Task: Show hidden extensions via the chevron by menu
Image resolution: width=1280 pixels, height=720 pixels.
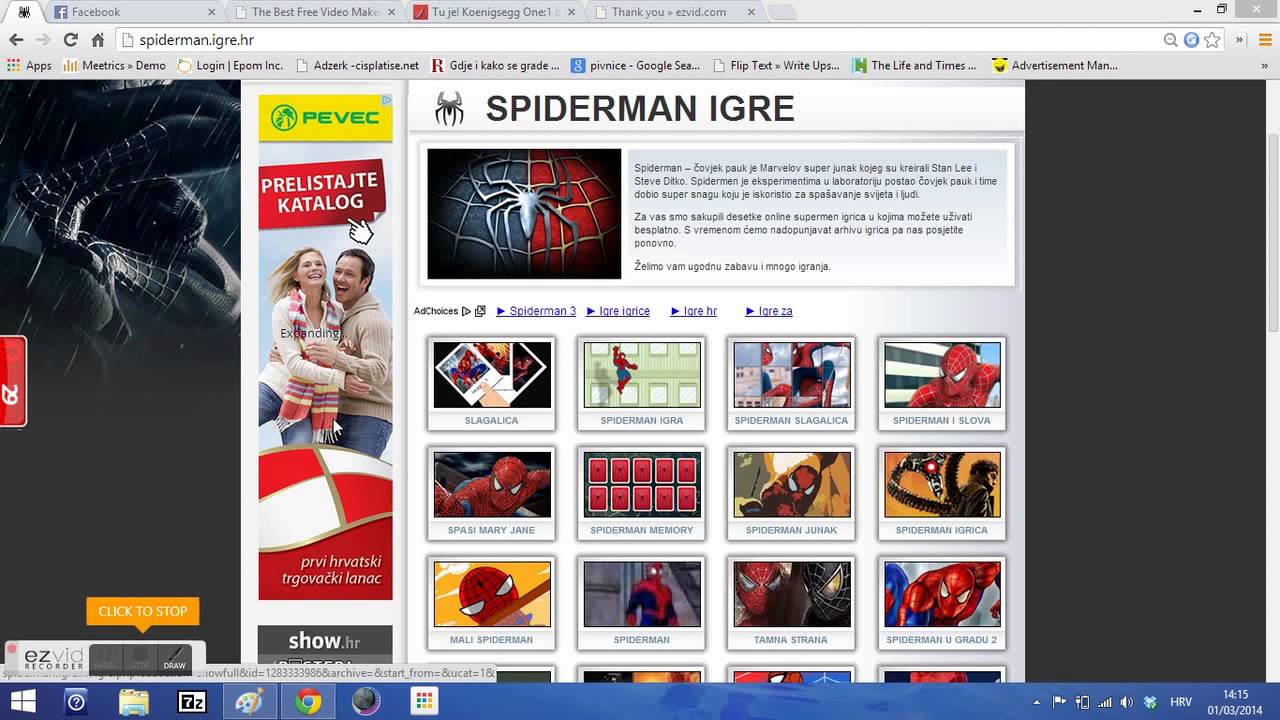Action: 1239,40
